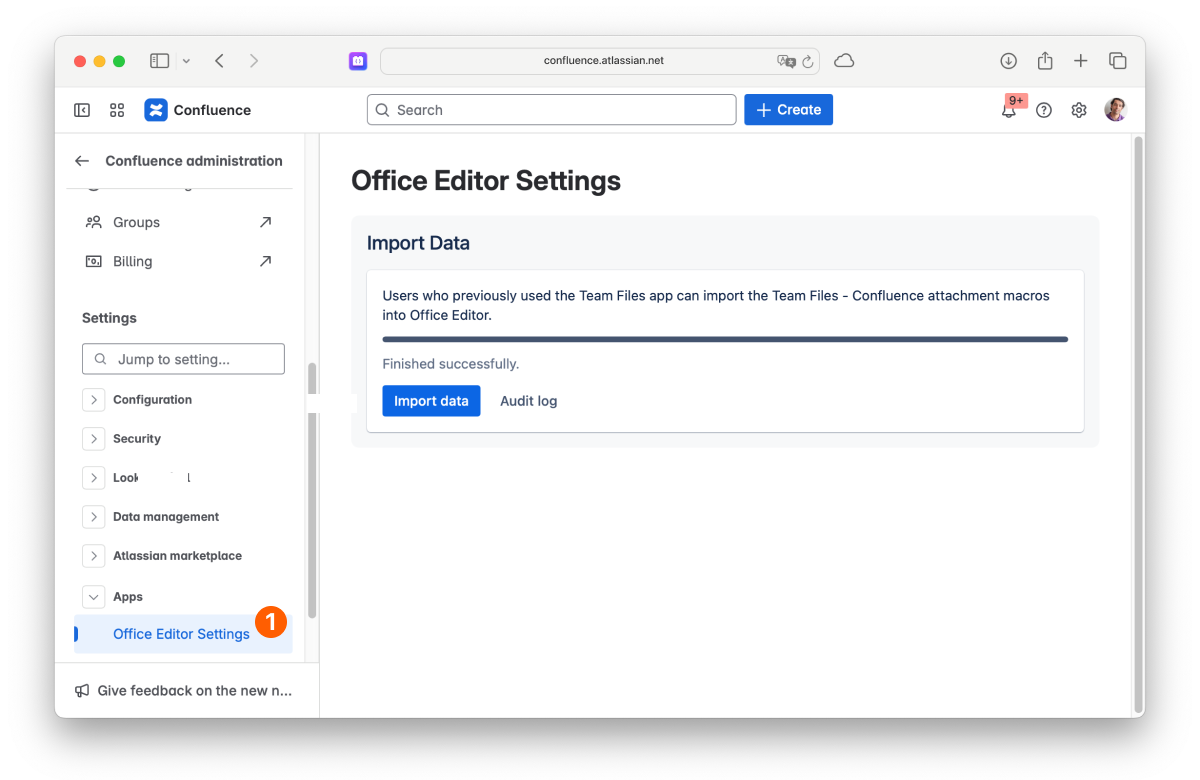
Task: Click the "Import Data" heading
Action: coord(418,243)
